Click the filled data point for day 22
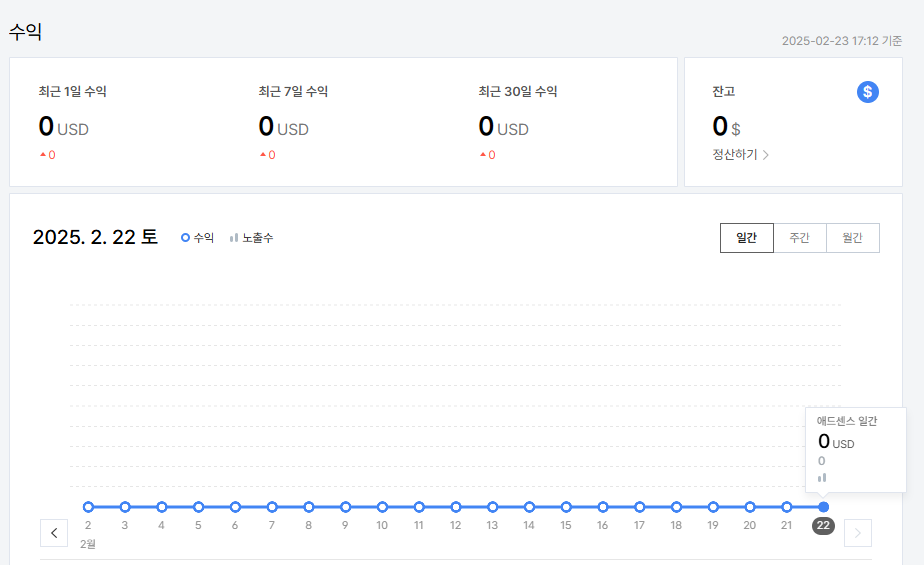This screenshot has width=924, height=565. [x=823, y=507]
